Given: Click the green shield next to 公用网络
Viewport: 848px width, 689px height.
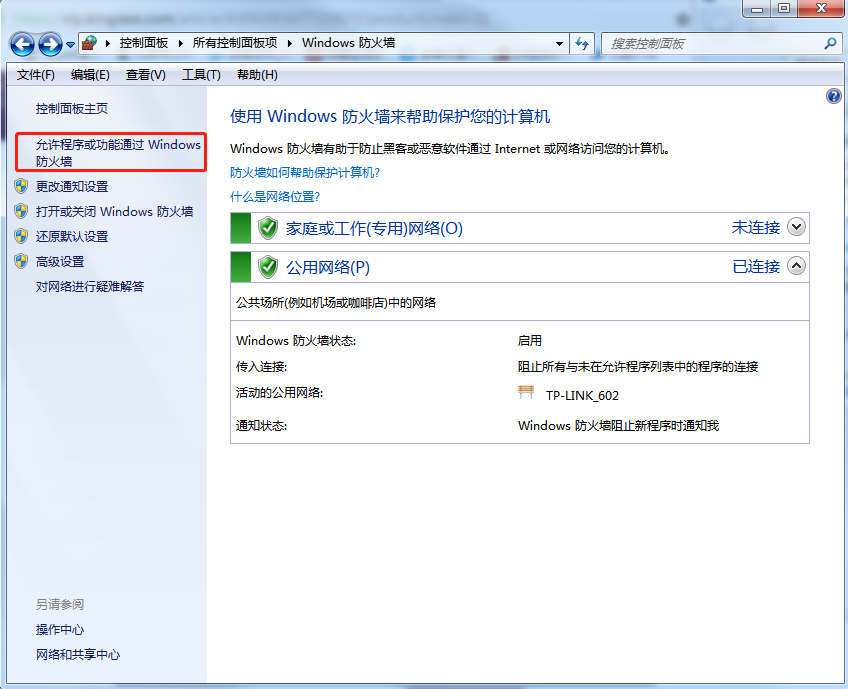Looking at the screenshot, I should click(x=268, y=267).
